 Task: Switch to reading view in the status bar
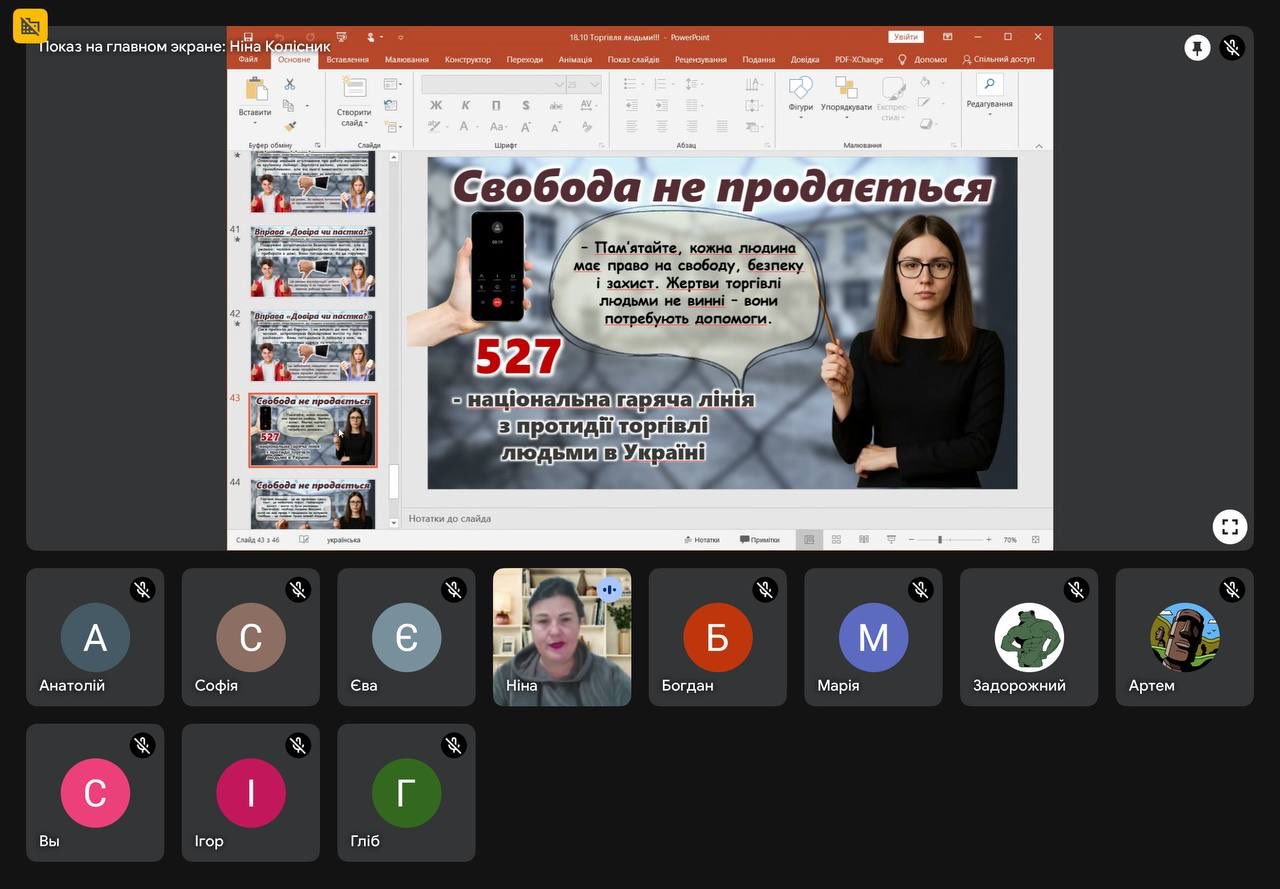coord(863,540)
